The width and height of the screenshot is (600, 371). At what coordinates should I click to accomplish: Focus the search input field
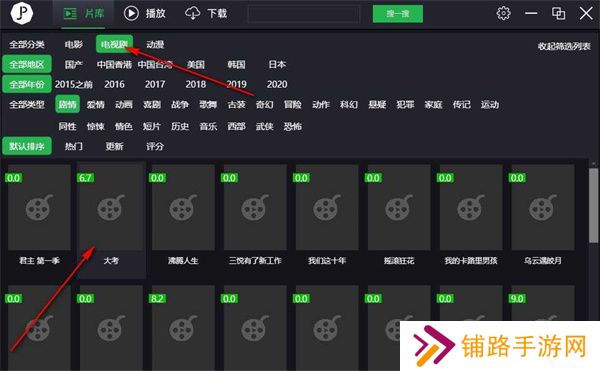(304, 14)
